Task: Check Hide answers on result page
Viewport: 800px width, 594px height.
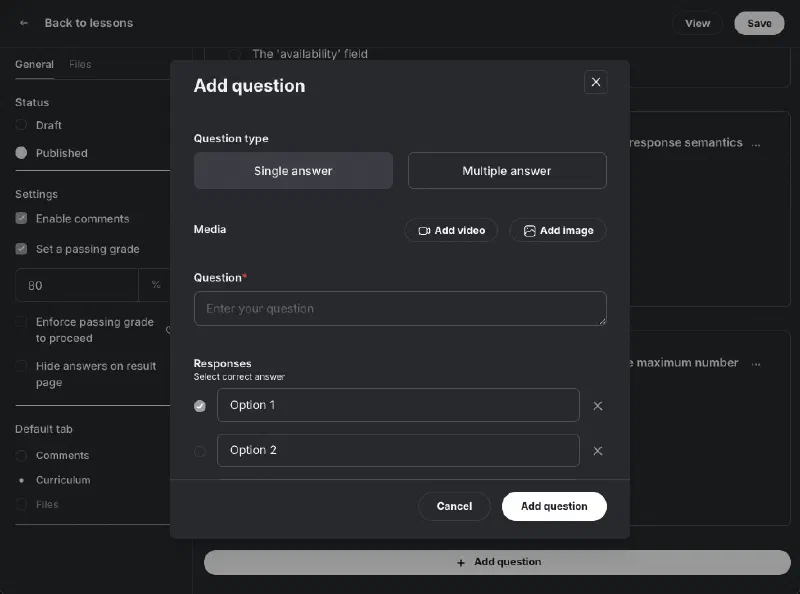Action: click(x=21, y=366)
